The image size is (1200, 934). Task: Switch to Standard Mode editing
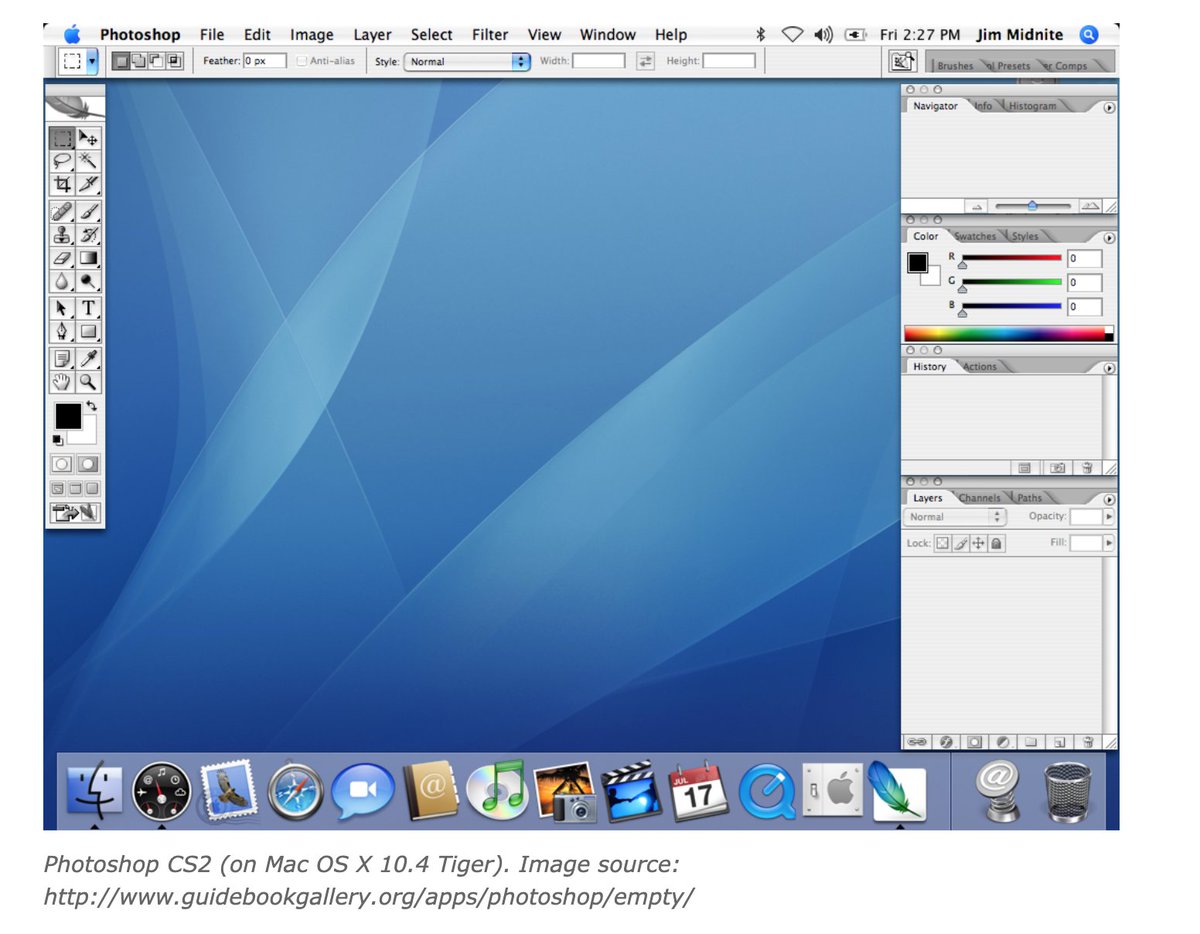pyautogui.click(x=63, y=464)
